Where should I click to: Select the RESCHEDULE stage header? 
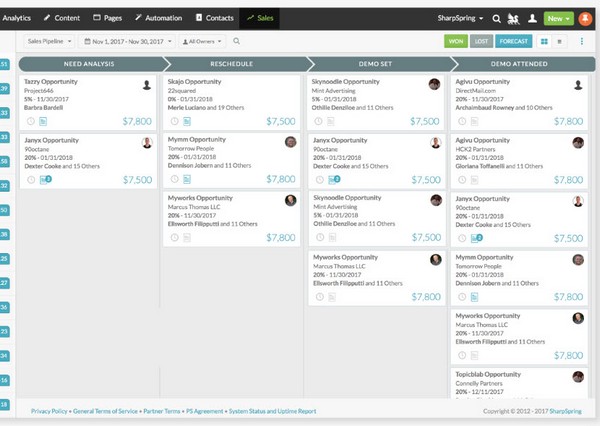click(x=234, y=64)
